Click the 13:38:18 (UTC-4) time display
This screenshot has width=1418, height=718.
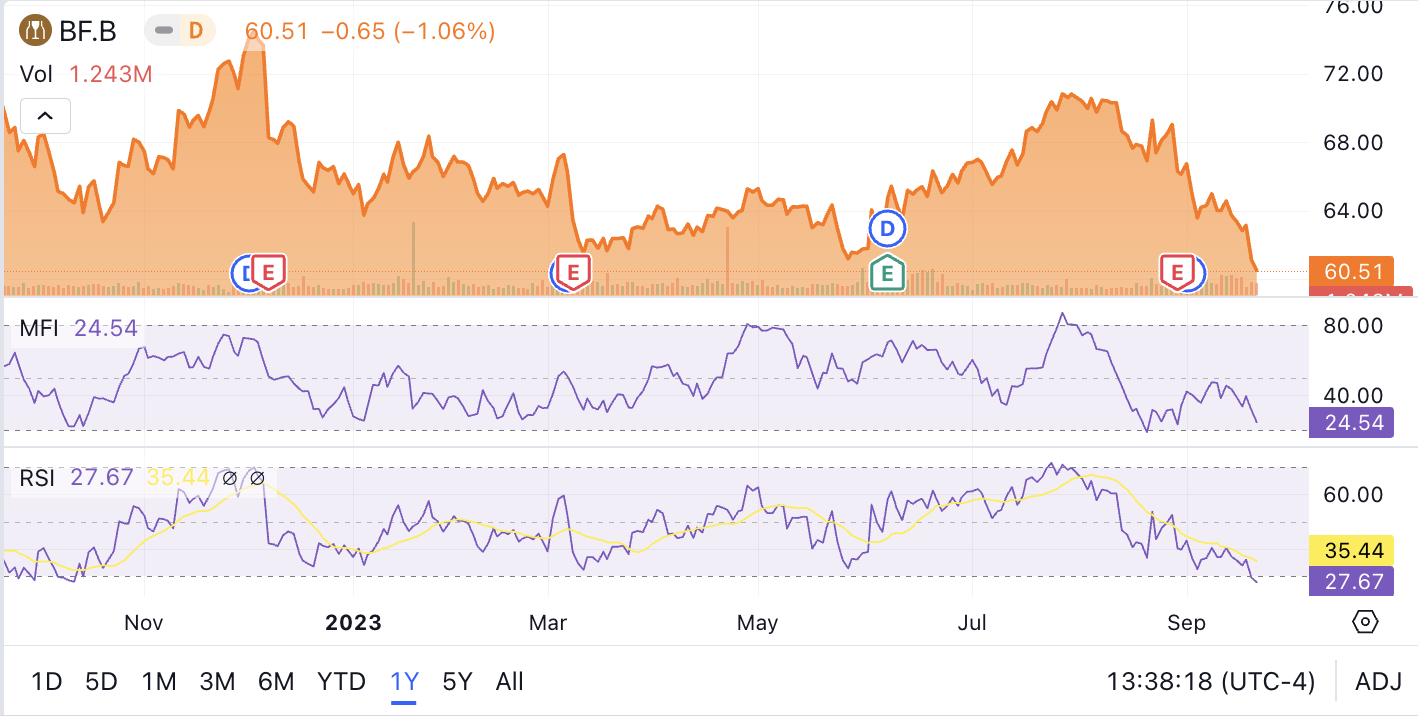[x=1214, y=681]
